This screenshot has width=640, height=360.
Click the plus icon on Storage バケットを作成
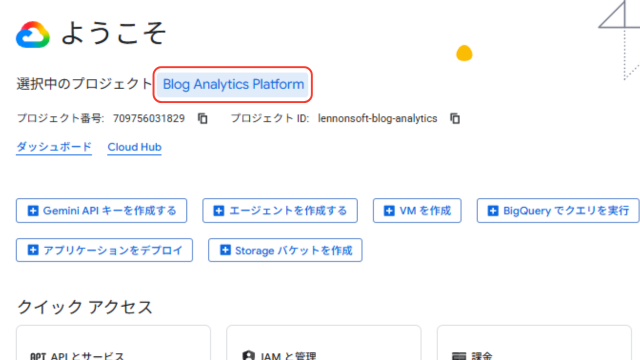[x=225, y=250]
